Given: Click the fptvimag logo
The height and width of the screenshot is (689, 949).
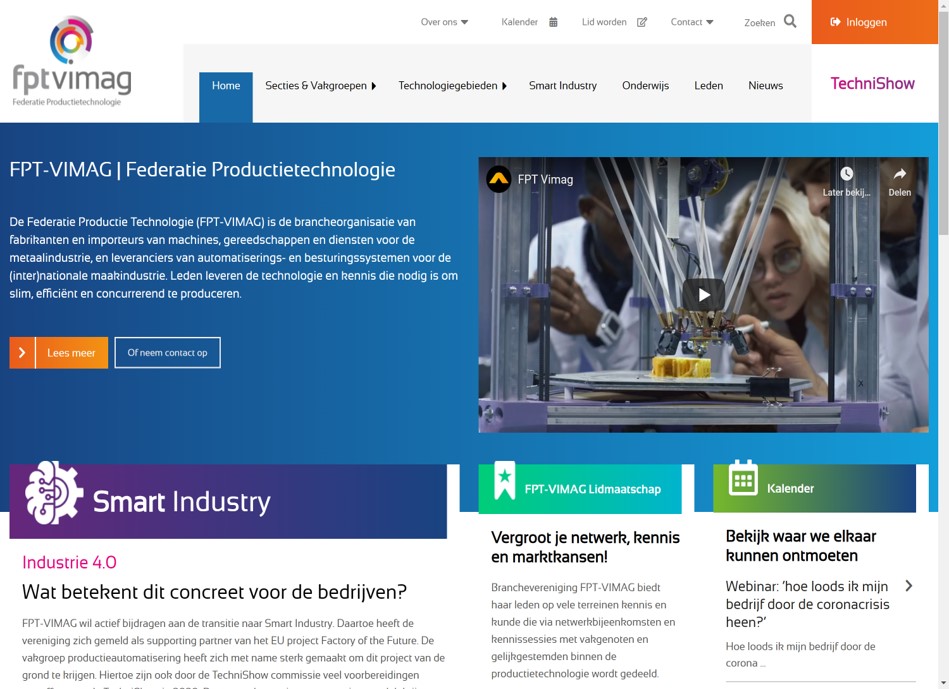Looking at the screenshot, I should 72,61.
